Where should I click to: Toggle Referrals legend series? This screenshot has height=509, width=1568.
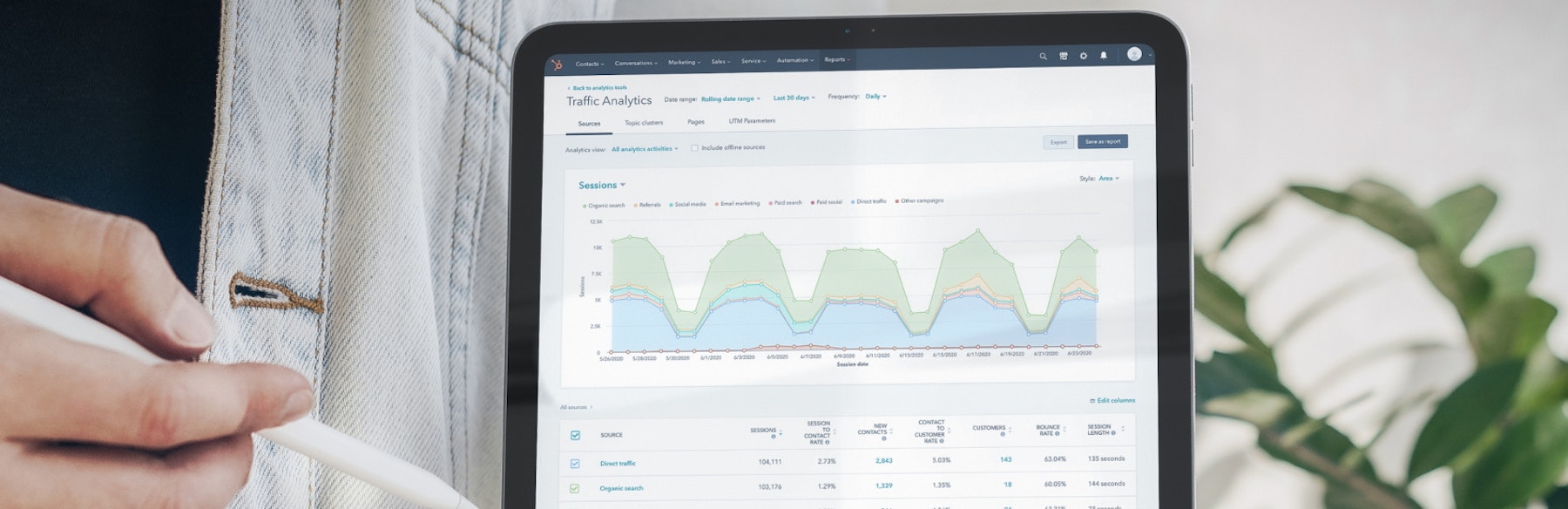point(647,205)
